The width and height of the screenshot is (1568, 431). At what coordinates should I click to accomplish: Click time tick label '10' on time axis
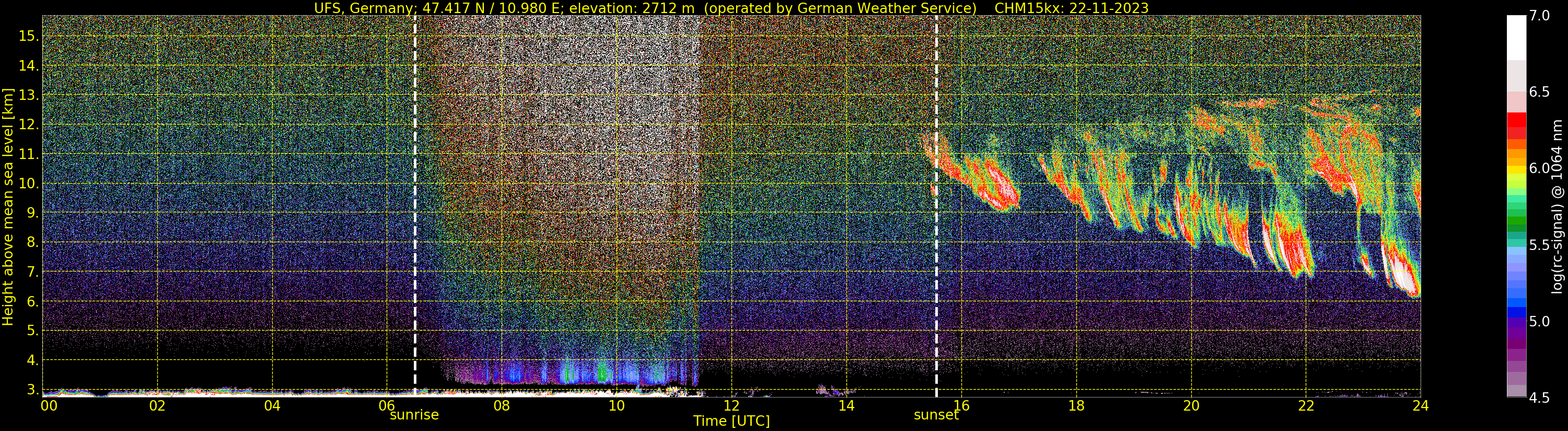(x=617, y=405)
